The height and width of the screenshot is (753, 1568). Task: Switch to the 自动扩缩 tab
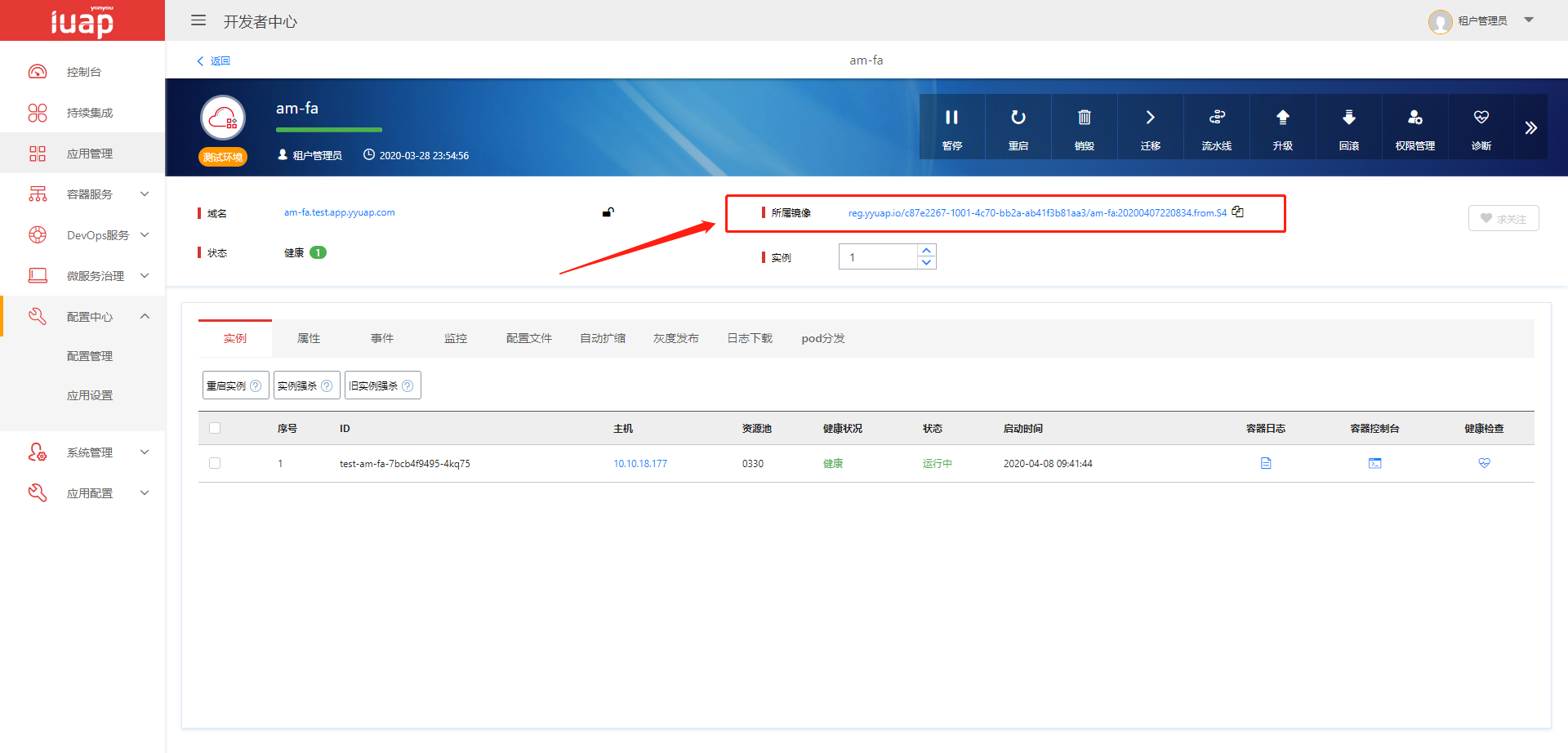point(603,338)
